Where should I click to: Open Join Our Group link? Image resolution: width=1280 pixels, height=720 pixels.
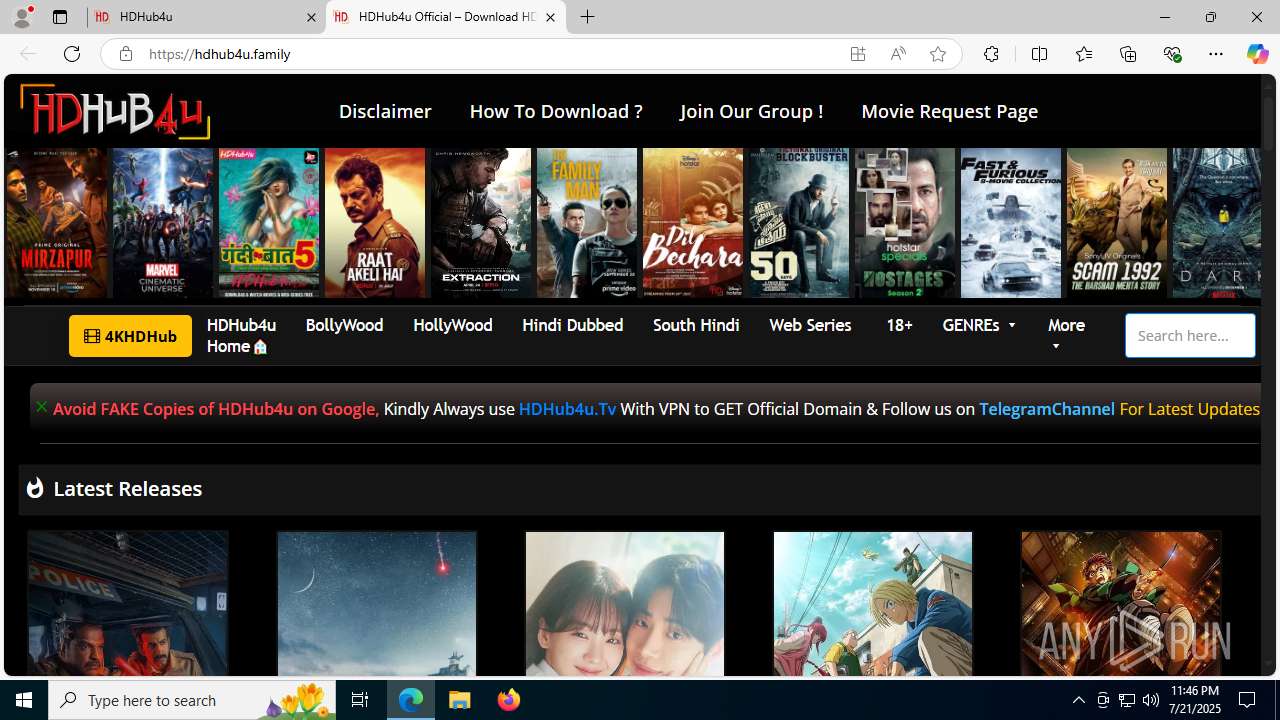752,111
